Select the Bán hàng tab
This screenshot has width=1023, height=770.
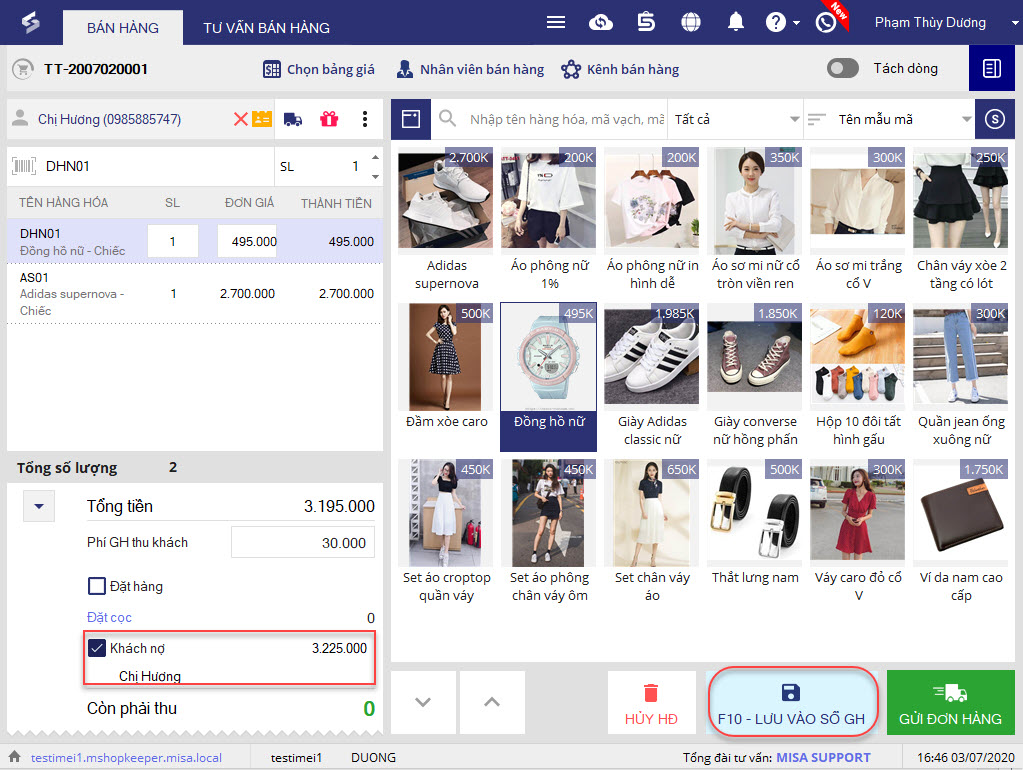click(123, 28)
